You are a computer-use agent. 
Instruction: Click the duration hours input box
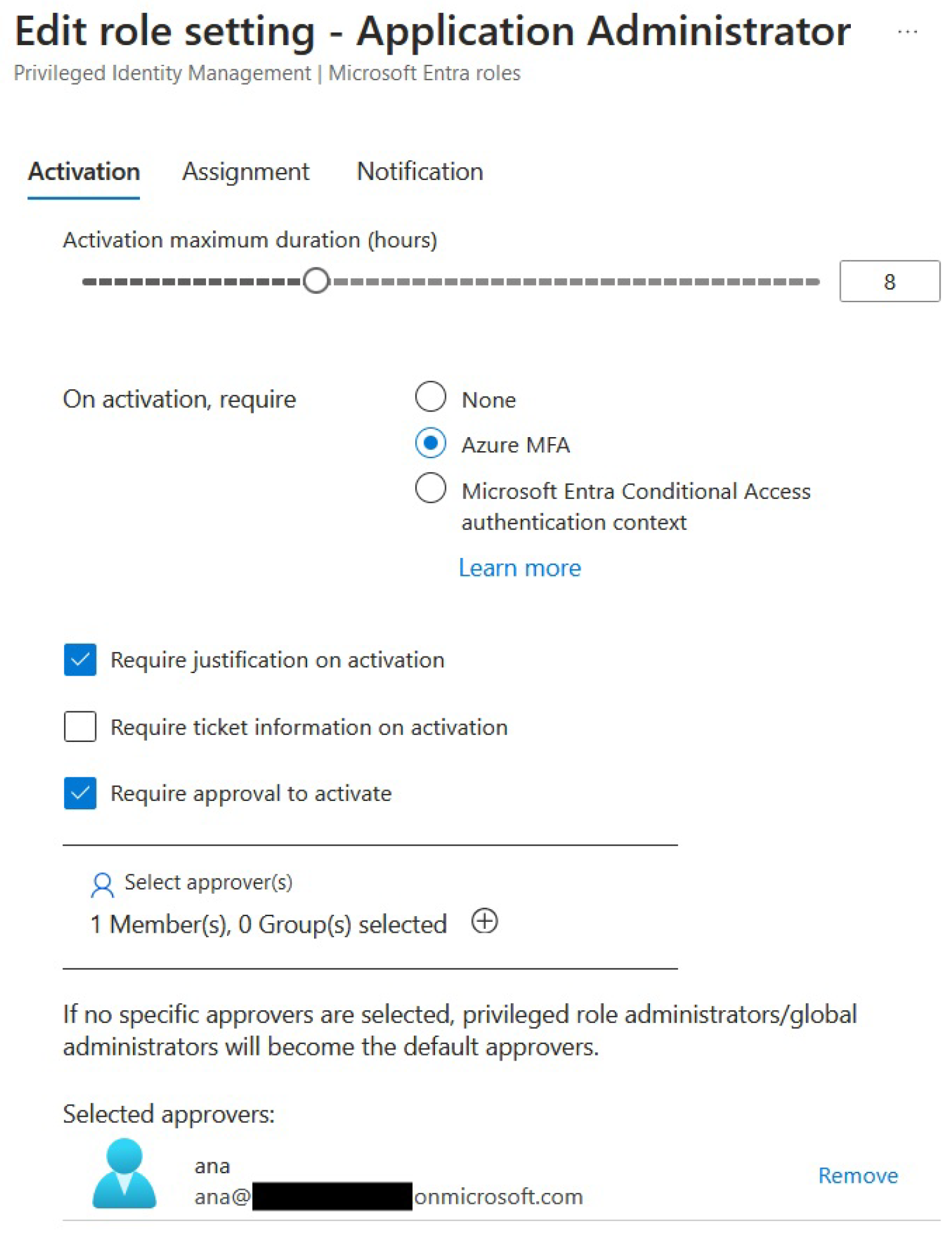click(888, 281)
